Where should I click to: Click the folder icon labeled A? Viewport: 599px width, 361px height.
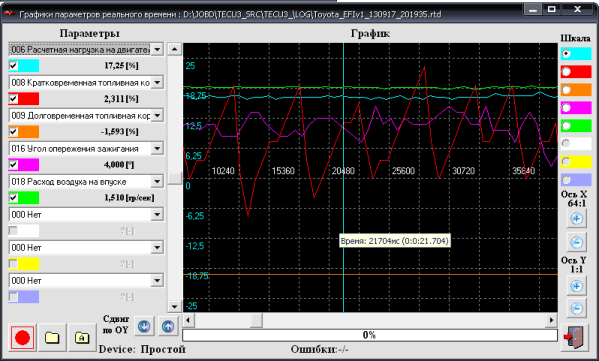[82, 337]
